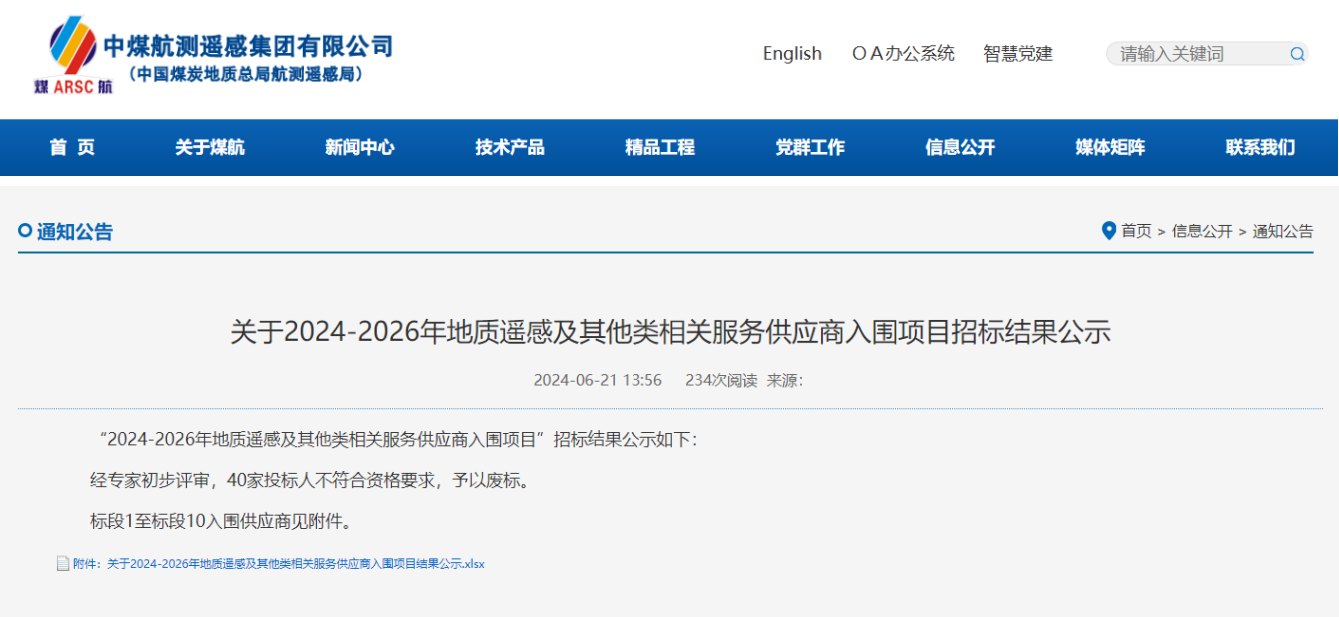Click the article title about 招标结果公示
1339x617 pixels.
[670, 332]
